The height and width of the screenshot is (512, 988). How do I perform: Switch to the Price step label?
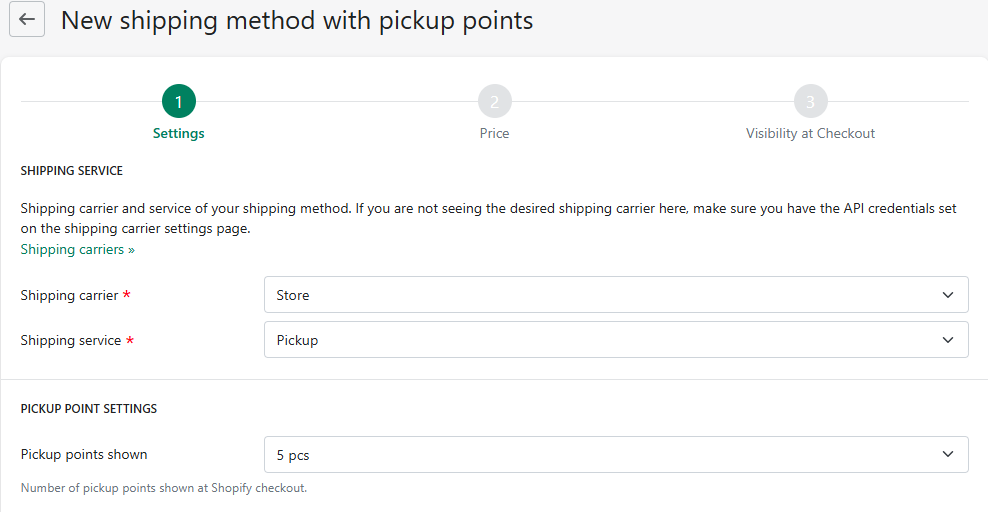coord(494,133)
